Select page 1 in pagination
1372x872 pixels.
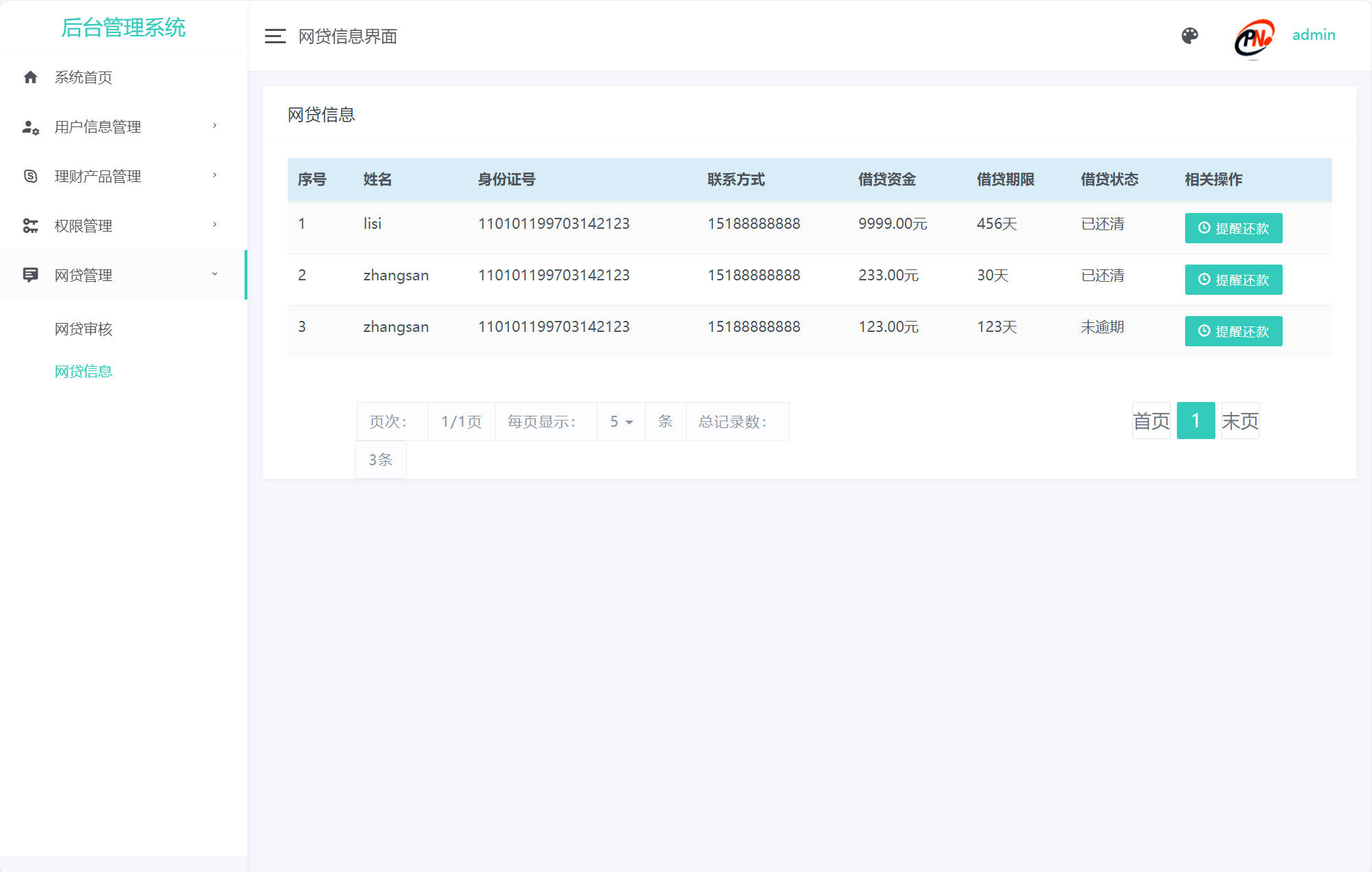click(1195, 420)
